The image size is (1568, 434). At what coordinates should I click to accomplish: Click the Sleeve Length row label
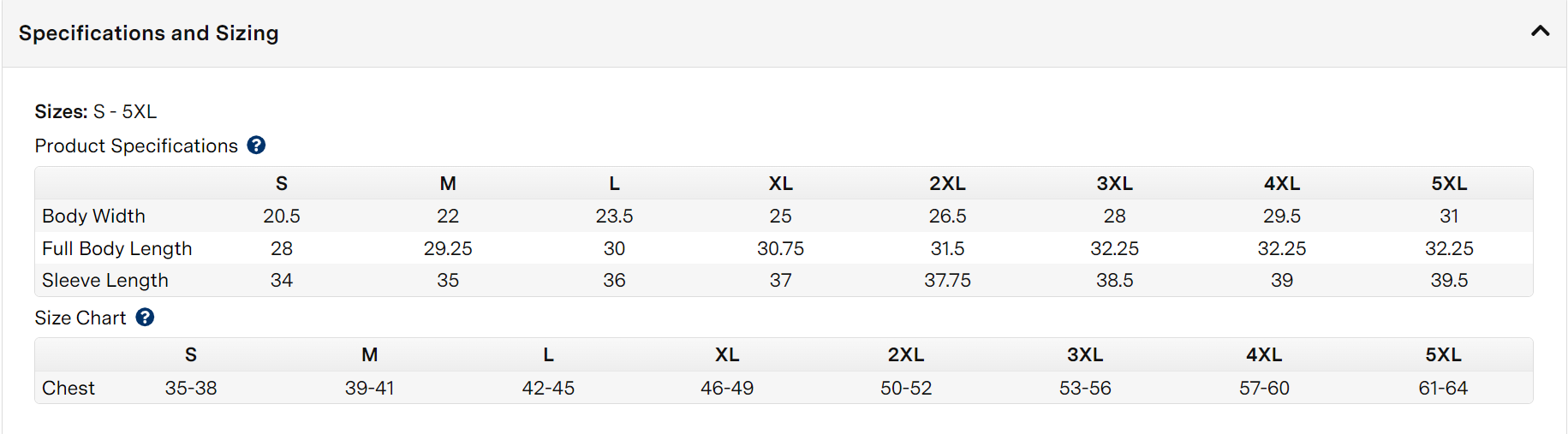105,280
